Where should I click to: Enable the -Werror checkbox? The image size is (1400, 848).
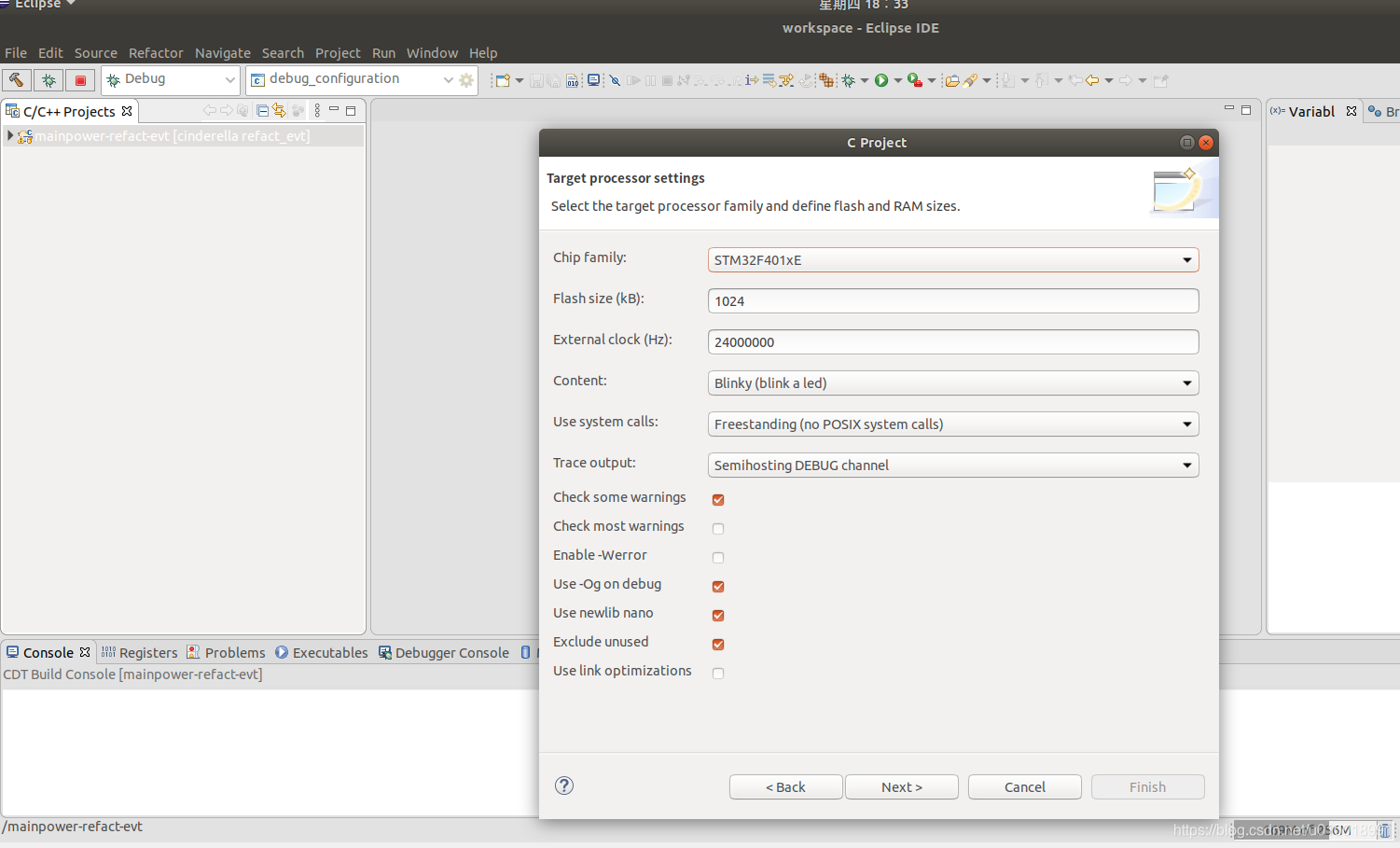pyautogui.click(x=718, y=557)
